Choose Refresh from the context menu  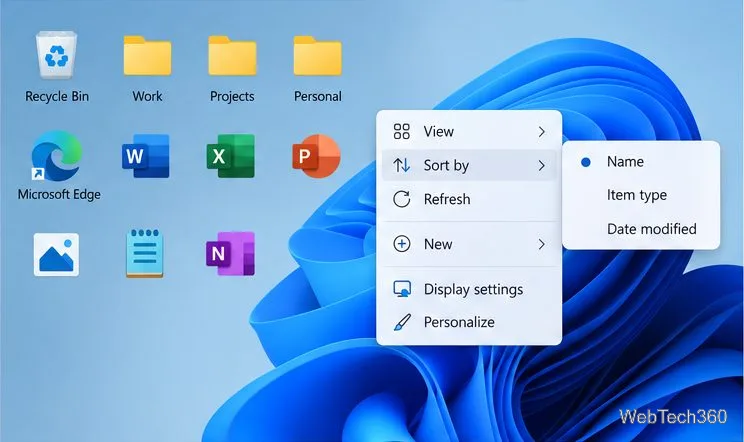469,199
